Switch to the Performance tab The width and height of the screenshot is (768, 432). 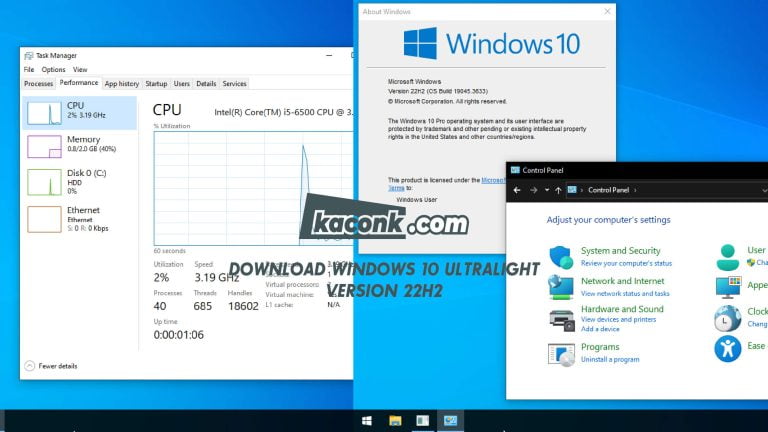pos(79,83)
